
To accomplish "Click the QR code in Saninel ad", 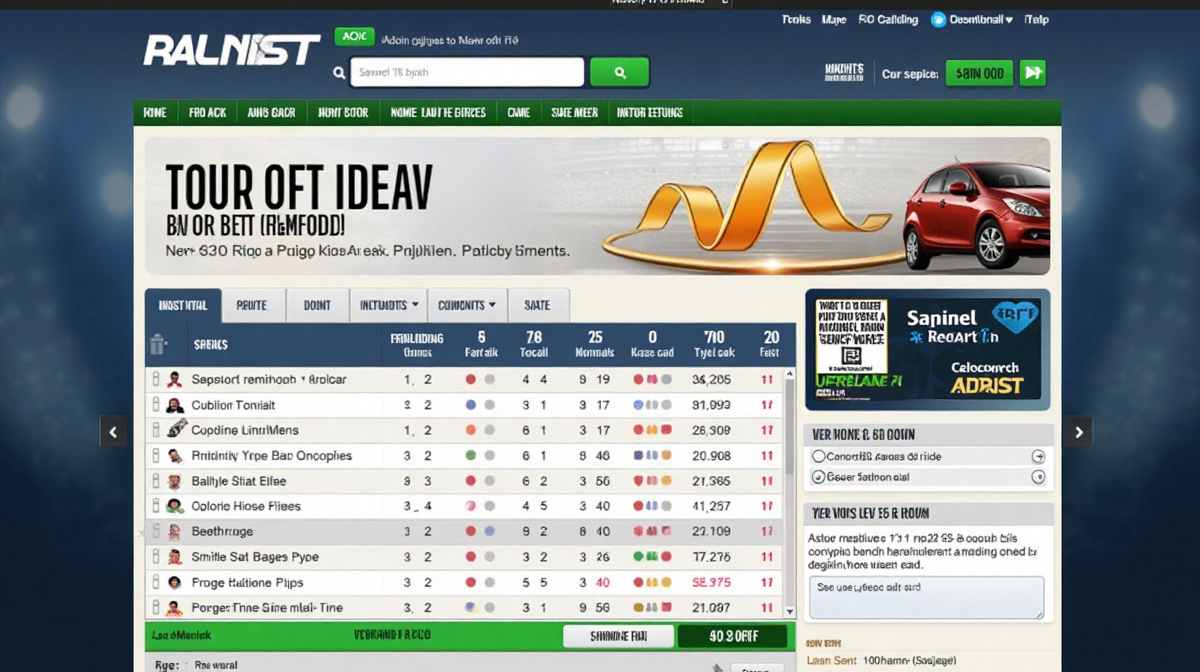I will point(852,356).
